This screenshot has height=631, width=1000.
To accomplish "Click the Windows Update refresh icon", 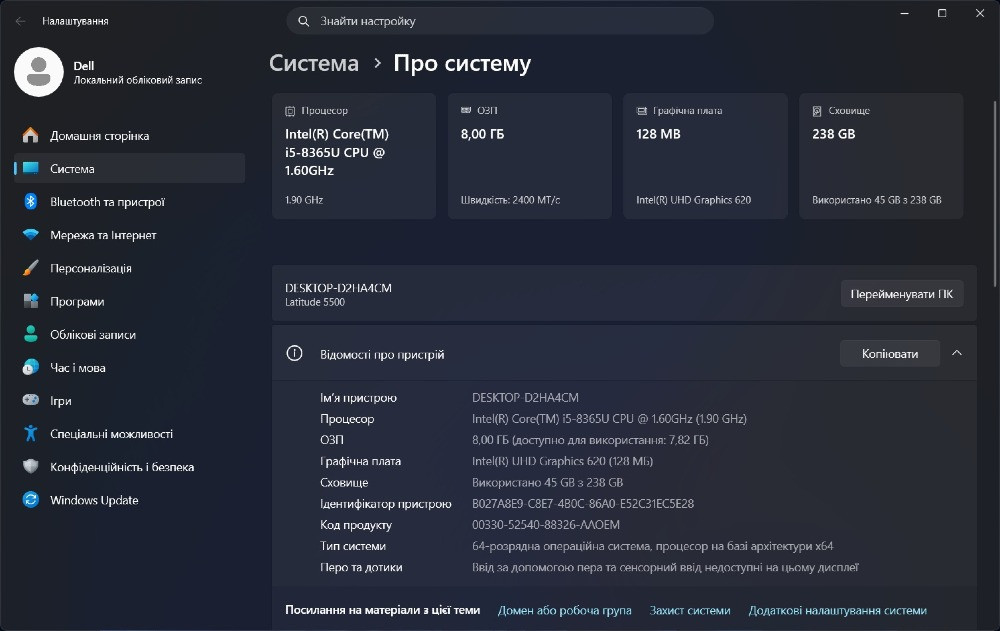I will 31,500.
